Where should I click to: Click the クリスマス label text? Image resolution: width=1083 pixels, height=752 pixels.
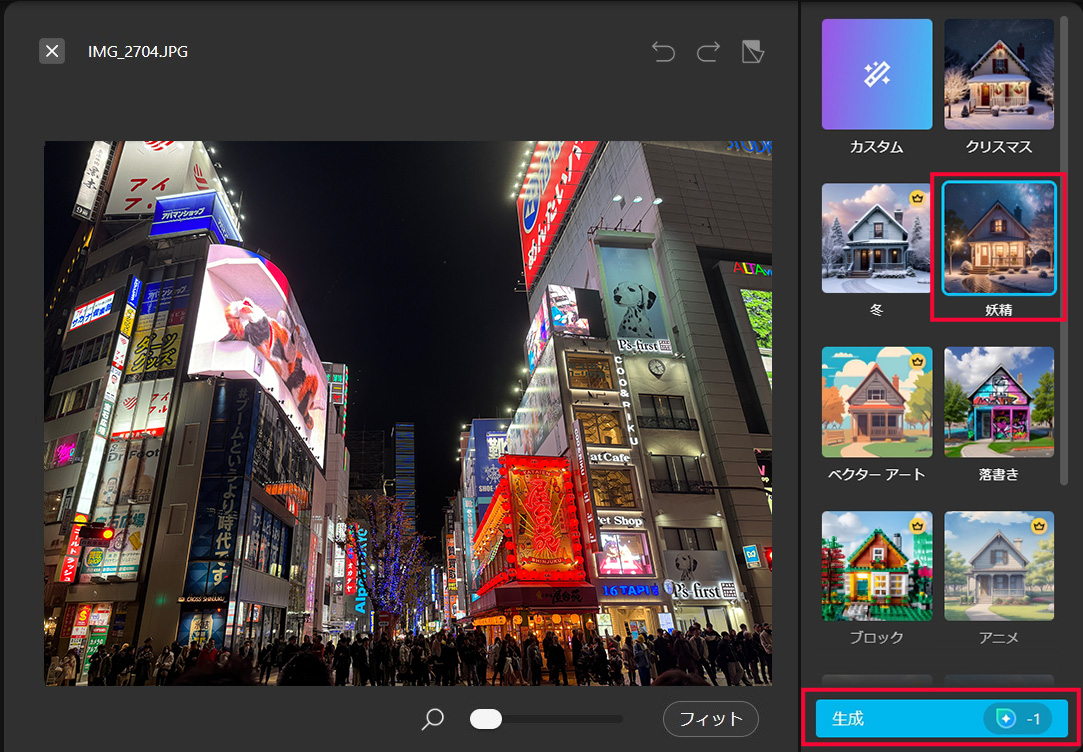(999, 147)
